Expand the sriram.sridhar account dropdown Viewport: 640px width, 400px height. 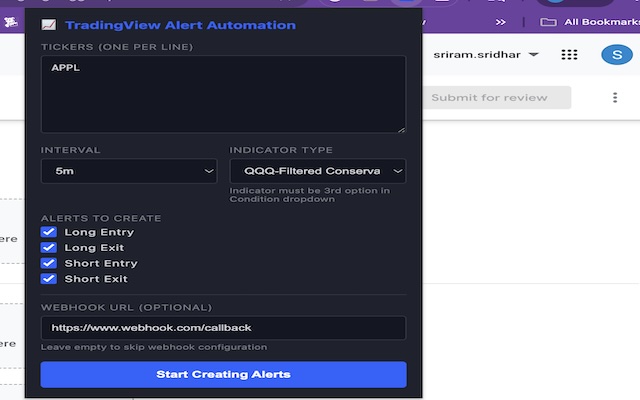click(486, 55)
